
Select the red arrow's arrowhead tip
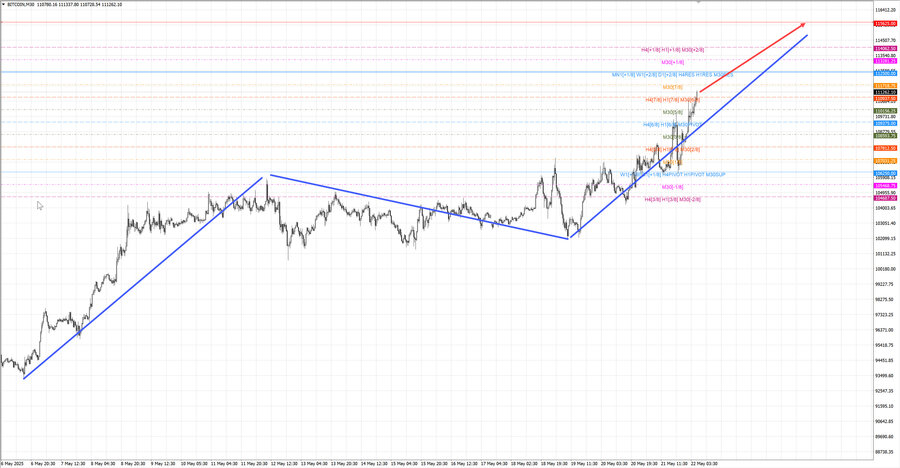click(x=805, y=23)
